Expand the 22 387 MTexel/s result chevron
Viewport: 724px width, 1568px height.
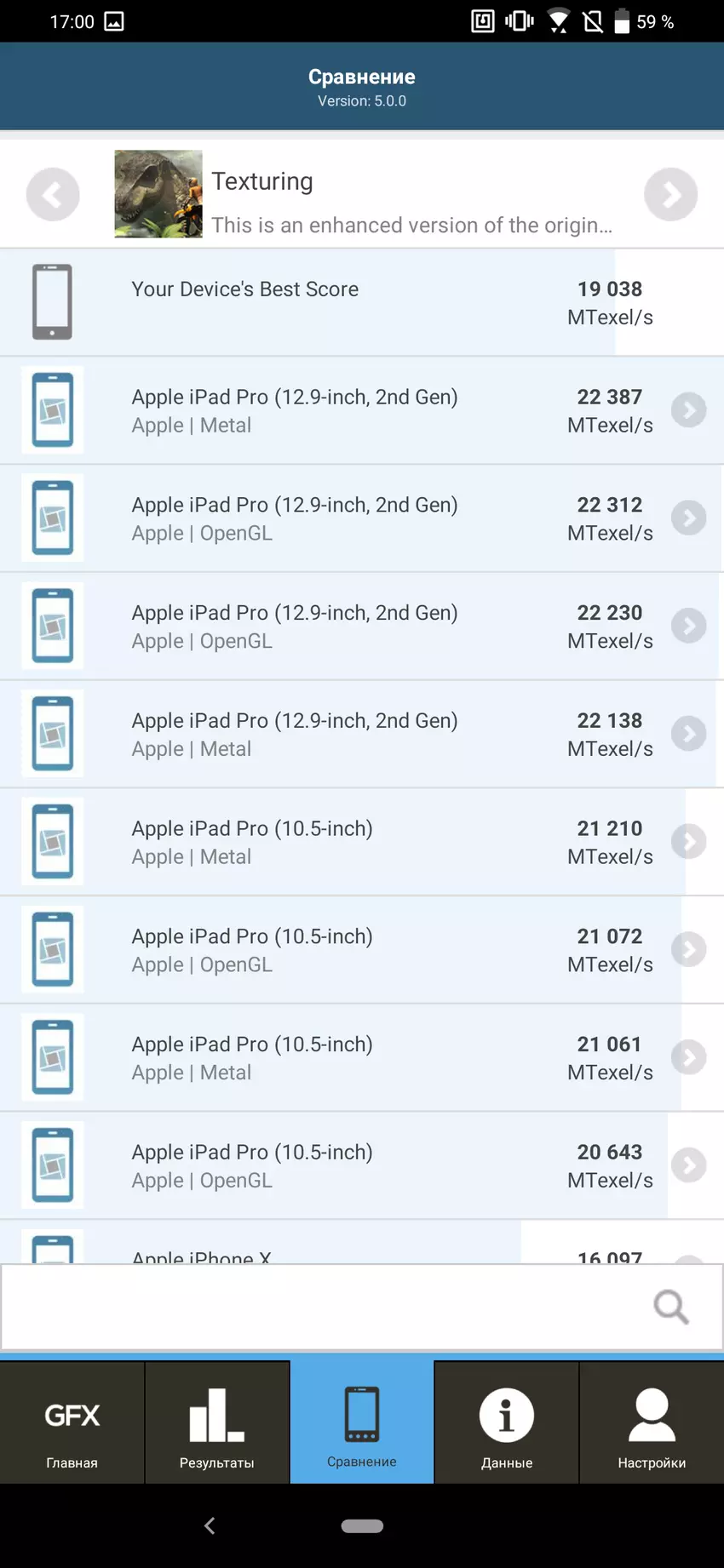click(x=688, y=410)
